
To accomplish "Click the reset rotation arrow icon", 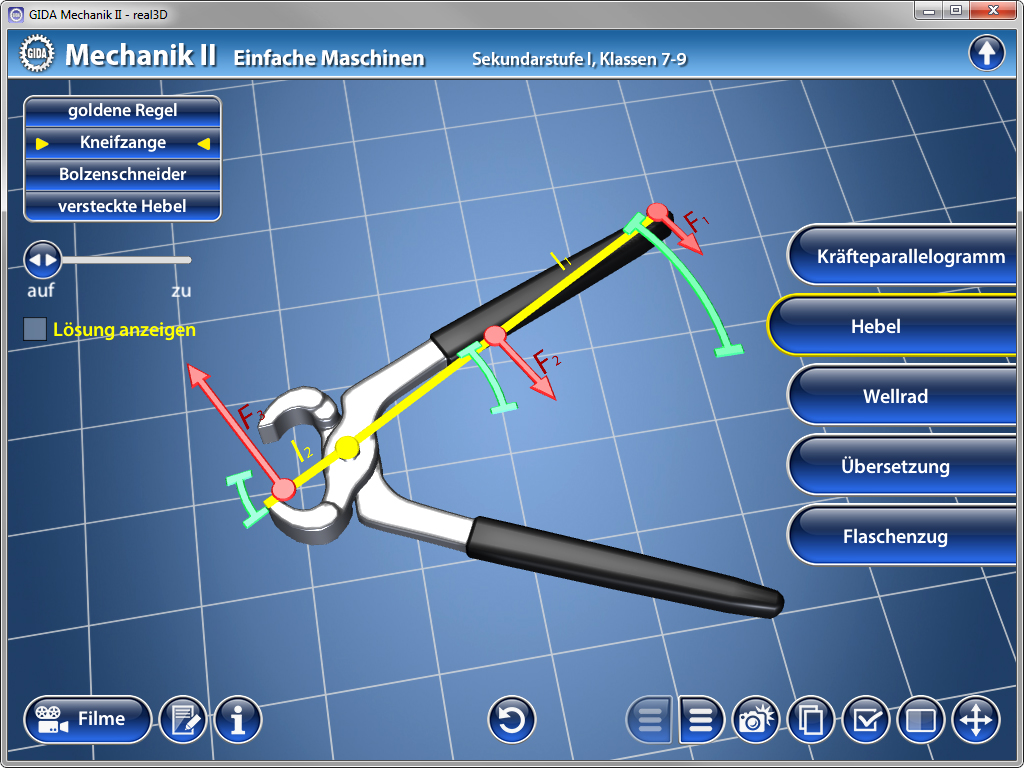I will 511,719.
